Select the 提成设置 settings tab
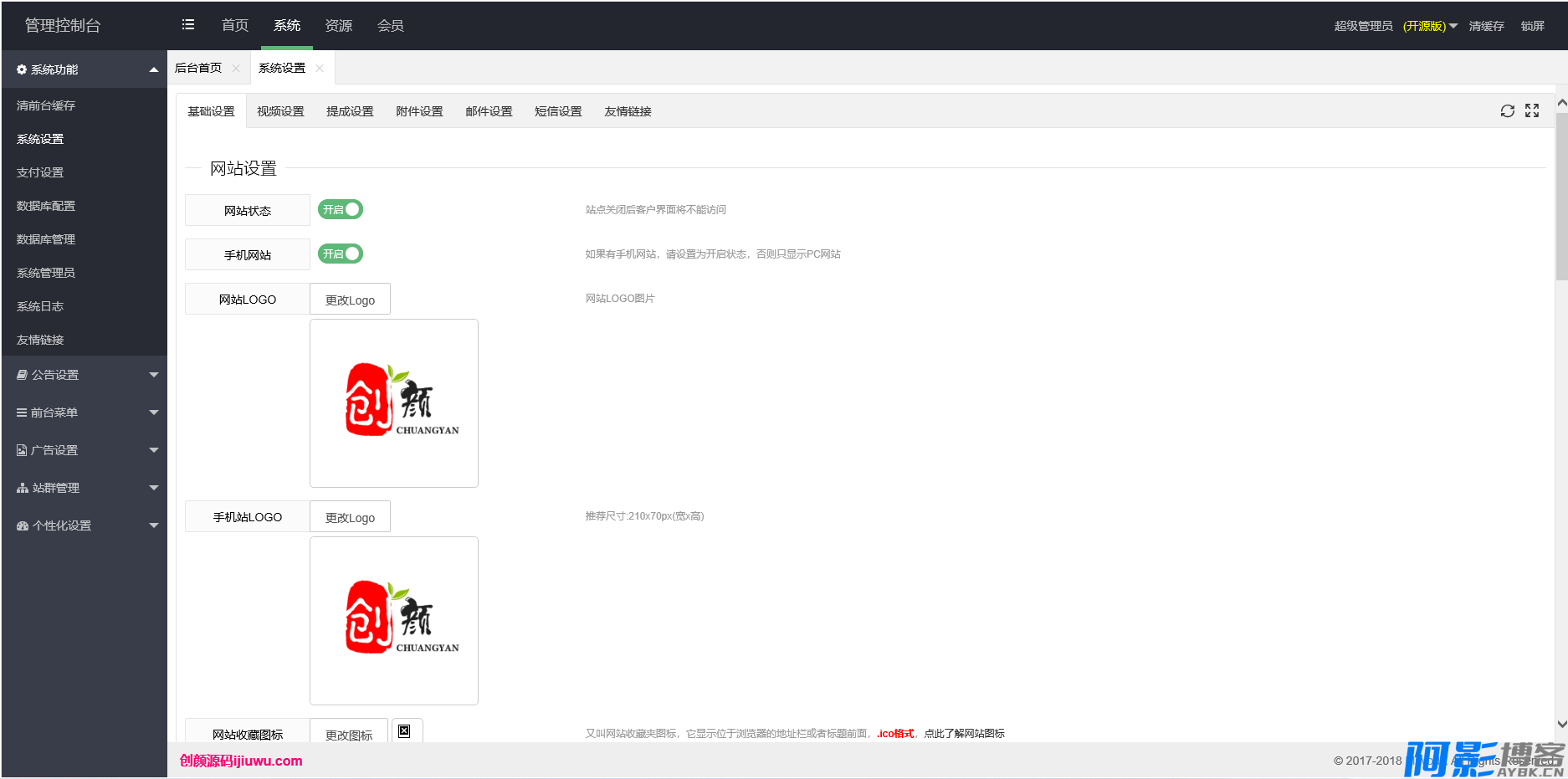The image size is (1568, 779). pyautogui.click(x=350, y=111)
